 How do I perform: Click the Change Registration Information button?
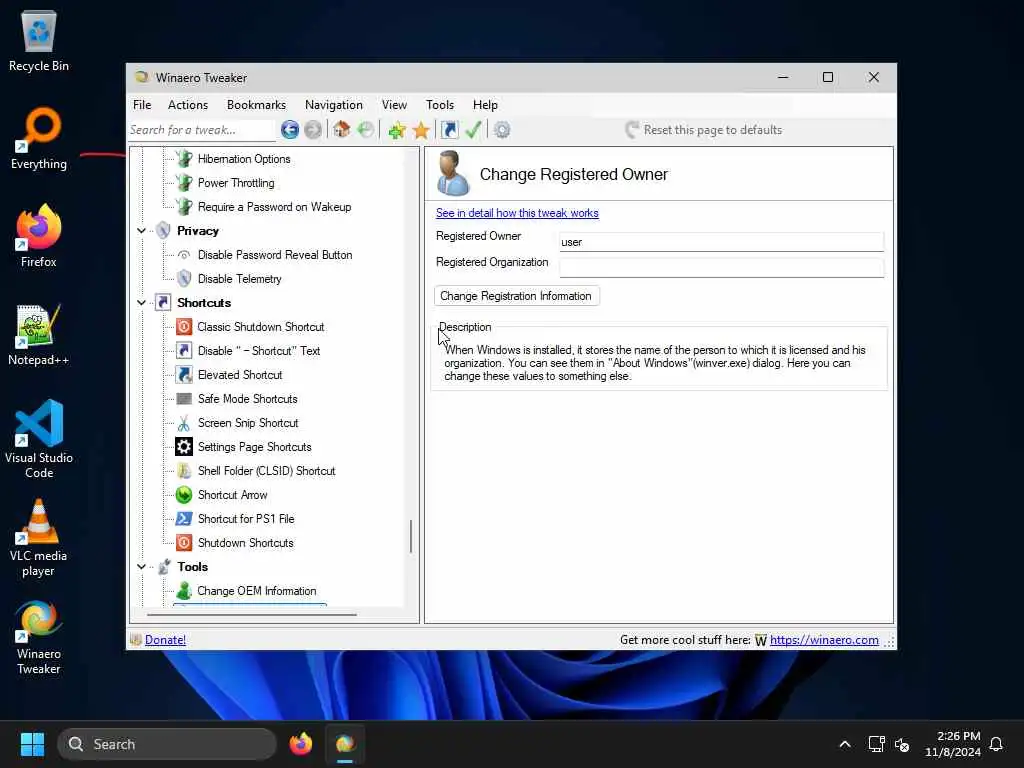coord(516,296)
